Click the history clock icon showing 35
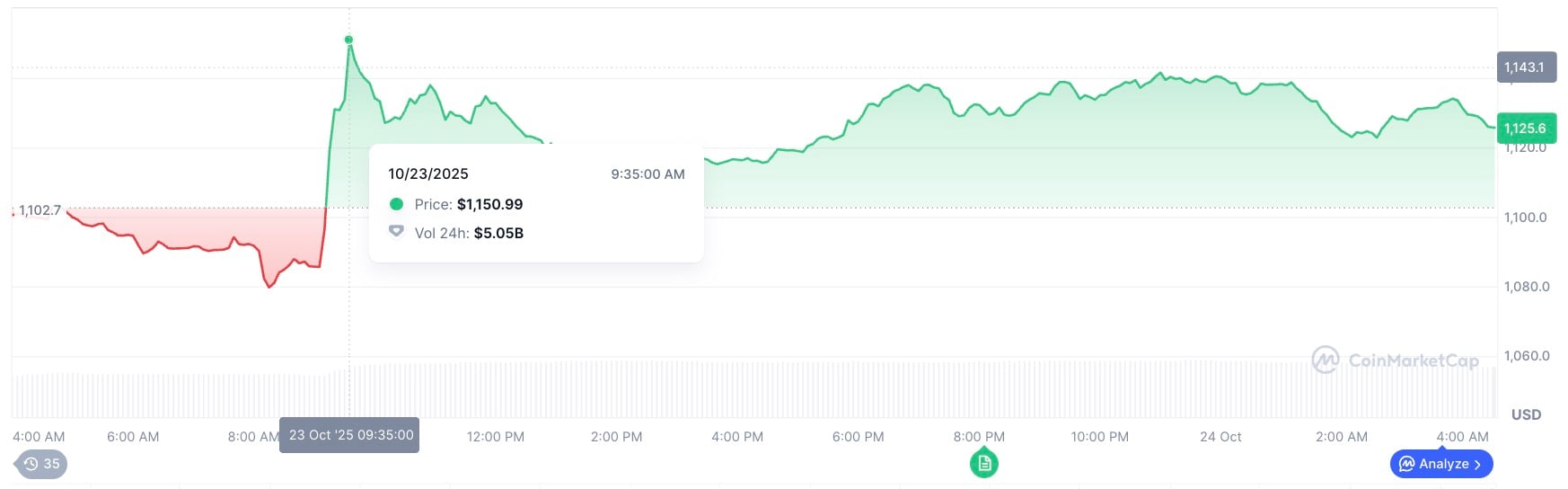The height and width of the screenshot is (489, 1568). point(41,464)
